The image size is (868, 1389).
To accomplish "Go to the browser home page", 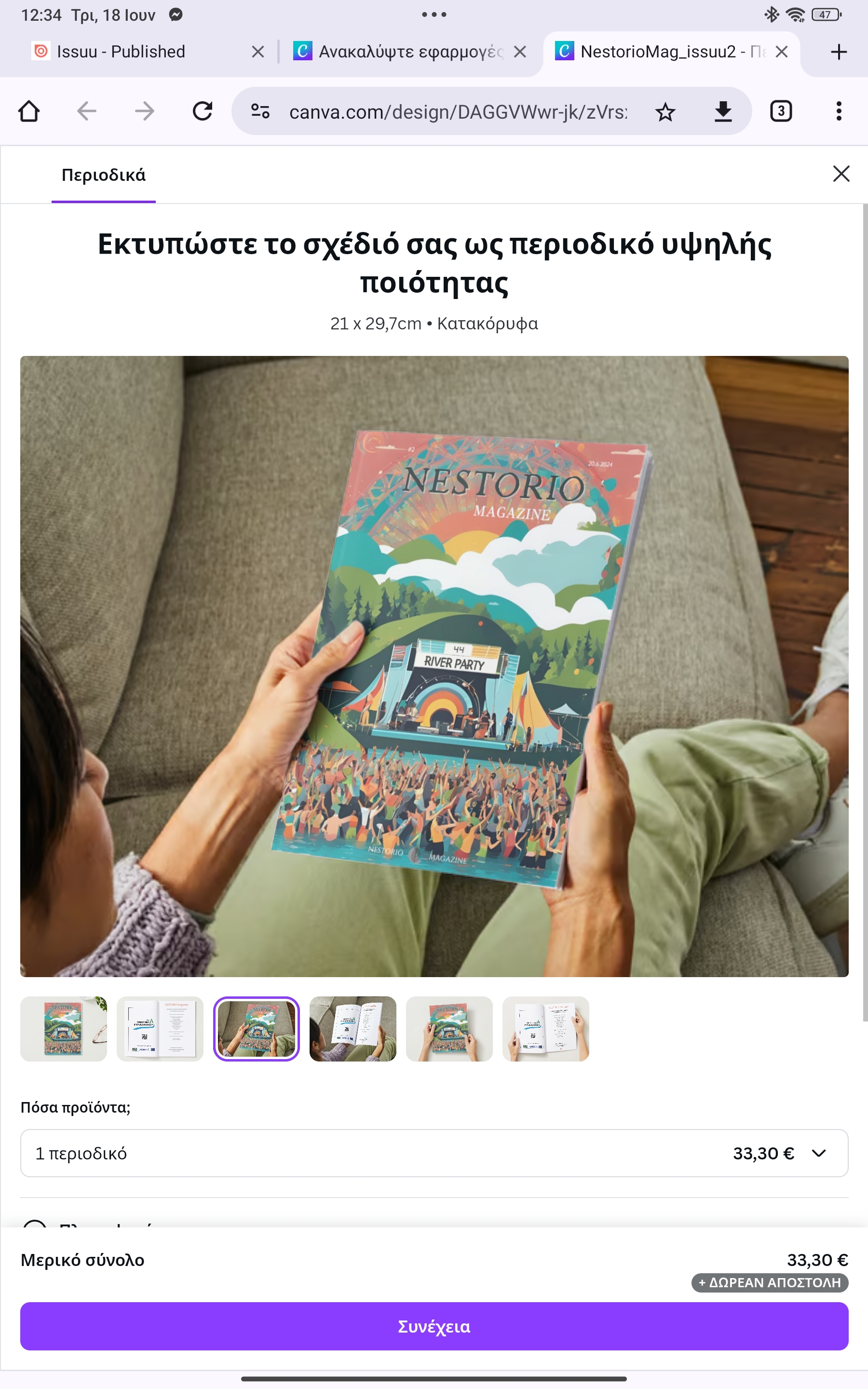I will [x=29, y=111].
